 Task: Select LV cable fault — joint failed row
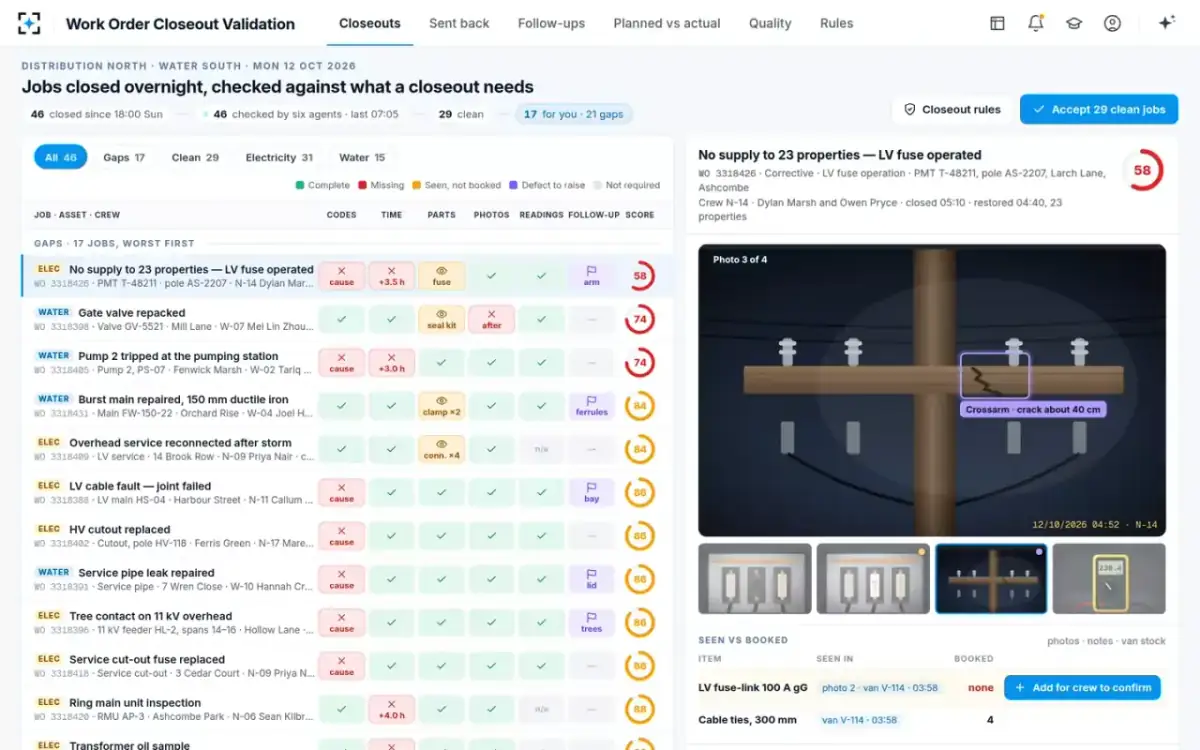(x=347, y=492)
